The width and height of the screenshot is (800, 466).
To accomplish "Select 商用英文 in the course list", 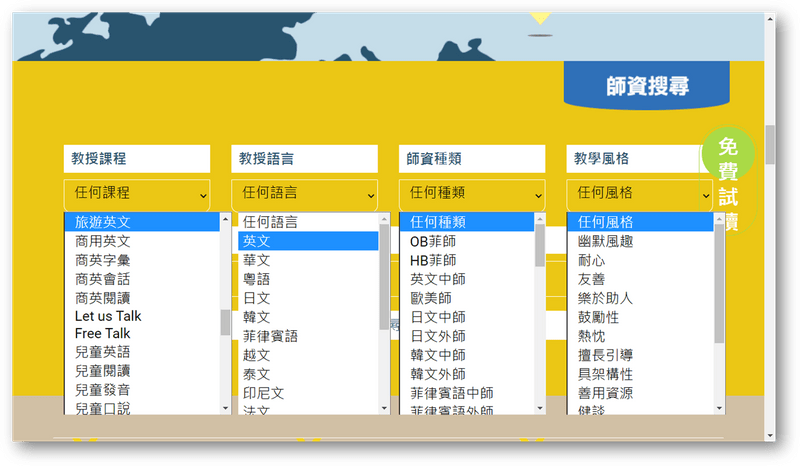I will pyautogui.click(x=103, y=241).
